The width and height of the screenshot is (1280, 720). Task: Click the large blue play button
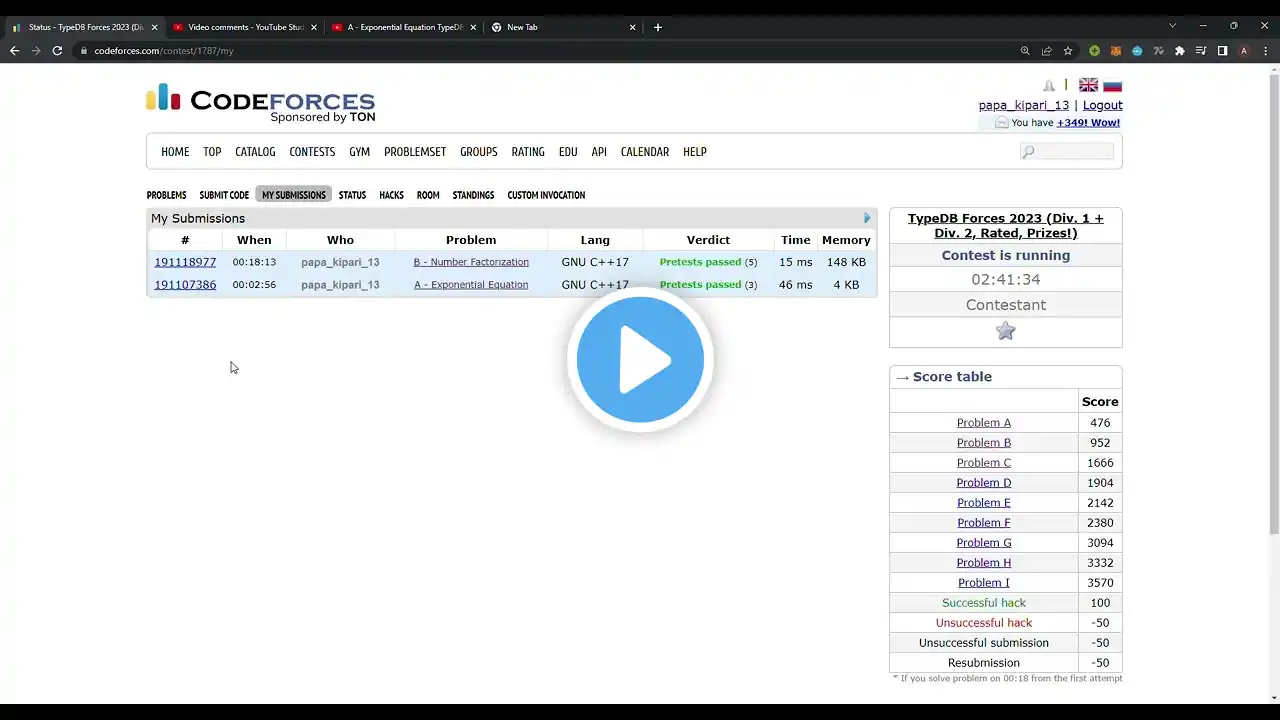point(640,359)
